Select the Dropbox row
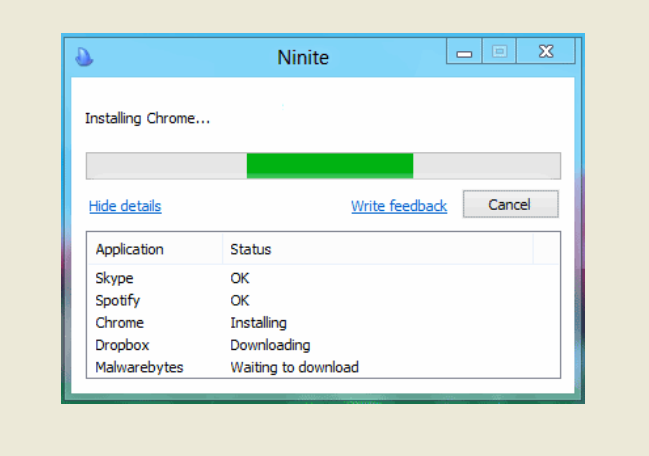Image resolution: width=649 pixels, height=456 pixels. (x=122, y=345)
